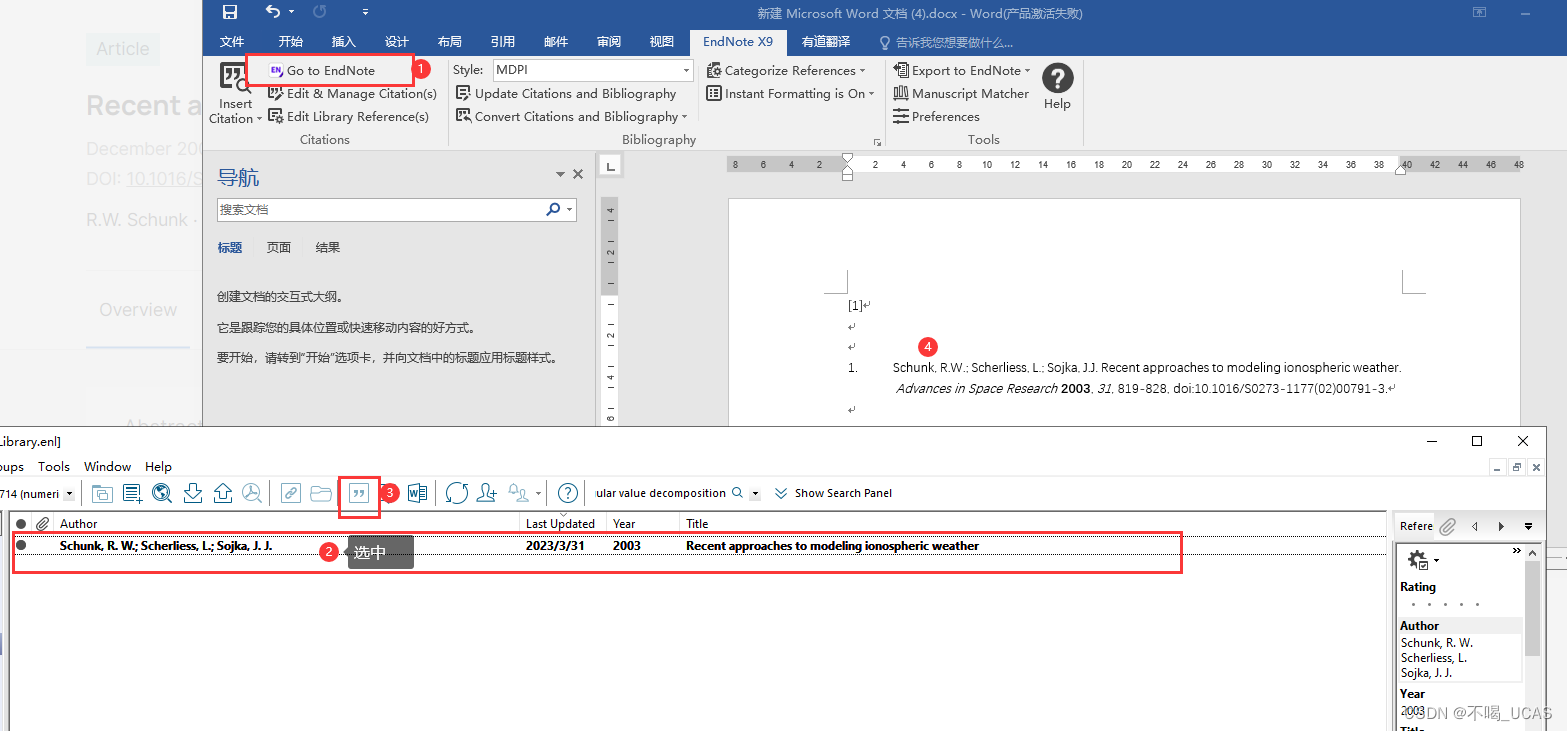Open Bibliography group dialog launcher
The width and height of the screenshot is (1567, 731).
pyautogui.click(x=877, y=141)
